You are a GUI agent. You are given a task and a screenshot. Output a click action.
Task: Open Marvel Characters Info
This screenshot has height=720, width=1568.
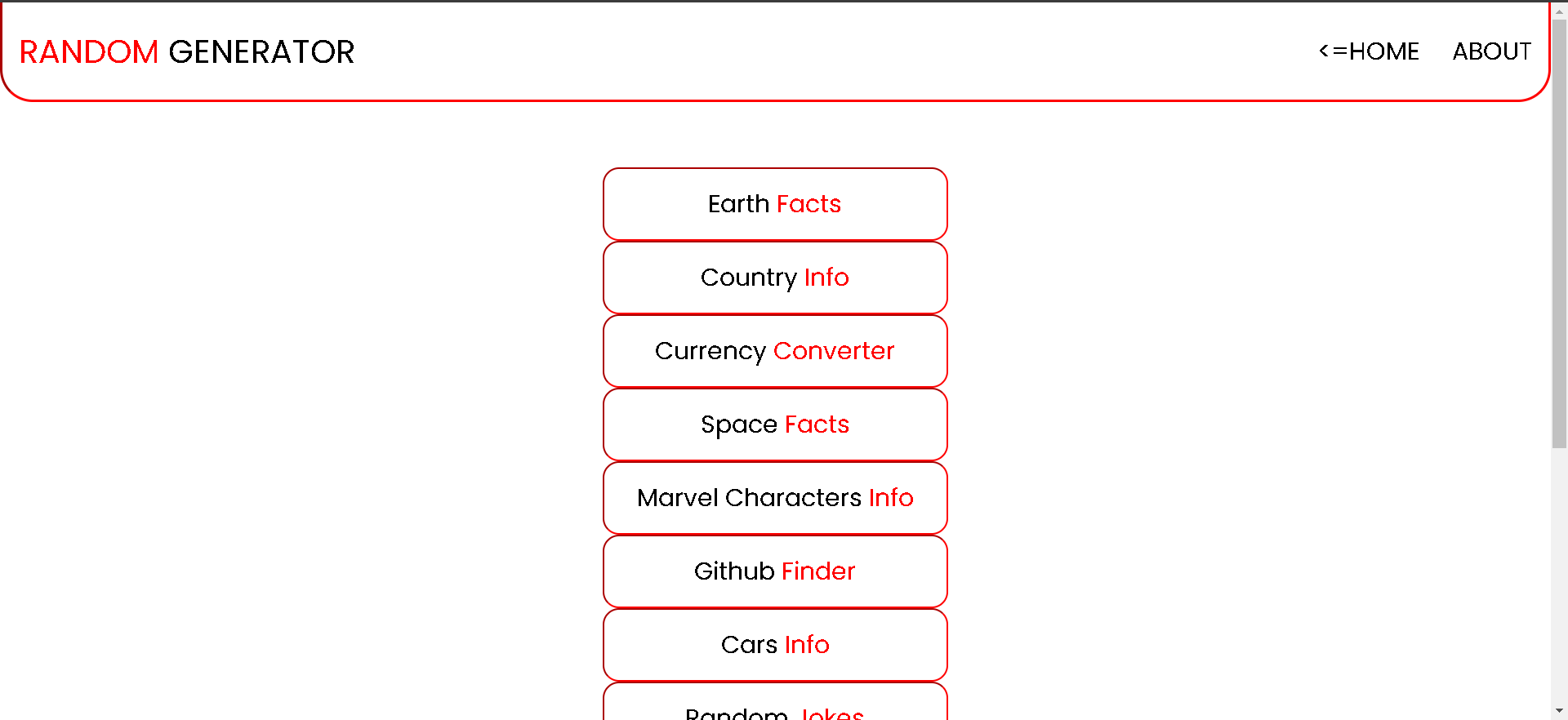pos(775,498)
